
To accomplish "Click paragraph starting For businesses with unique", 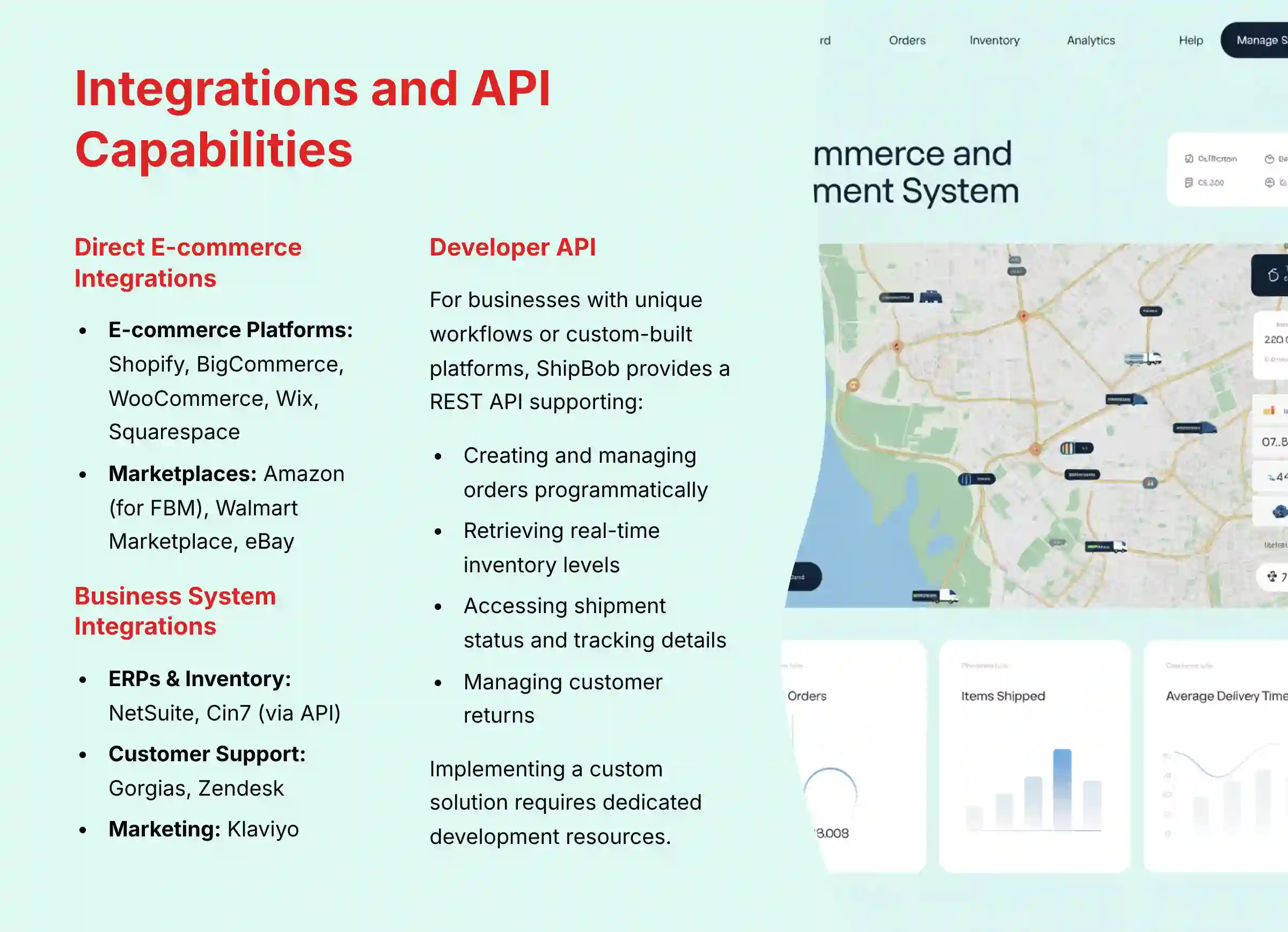I will click(580, 351).
